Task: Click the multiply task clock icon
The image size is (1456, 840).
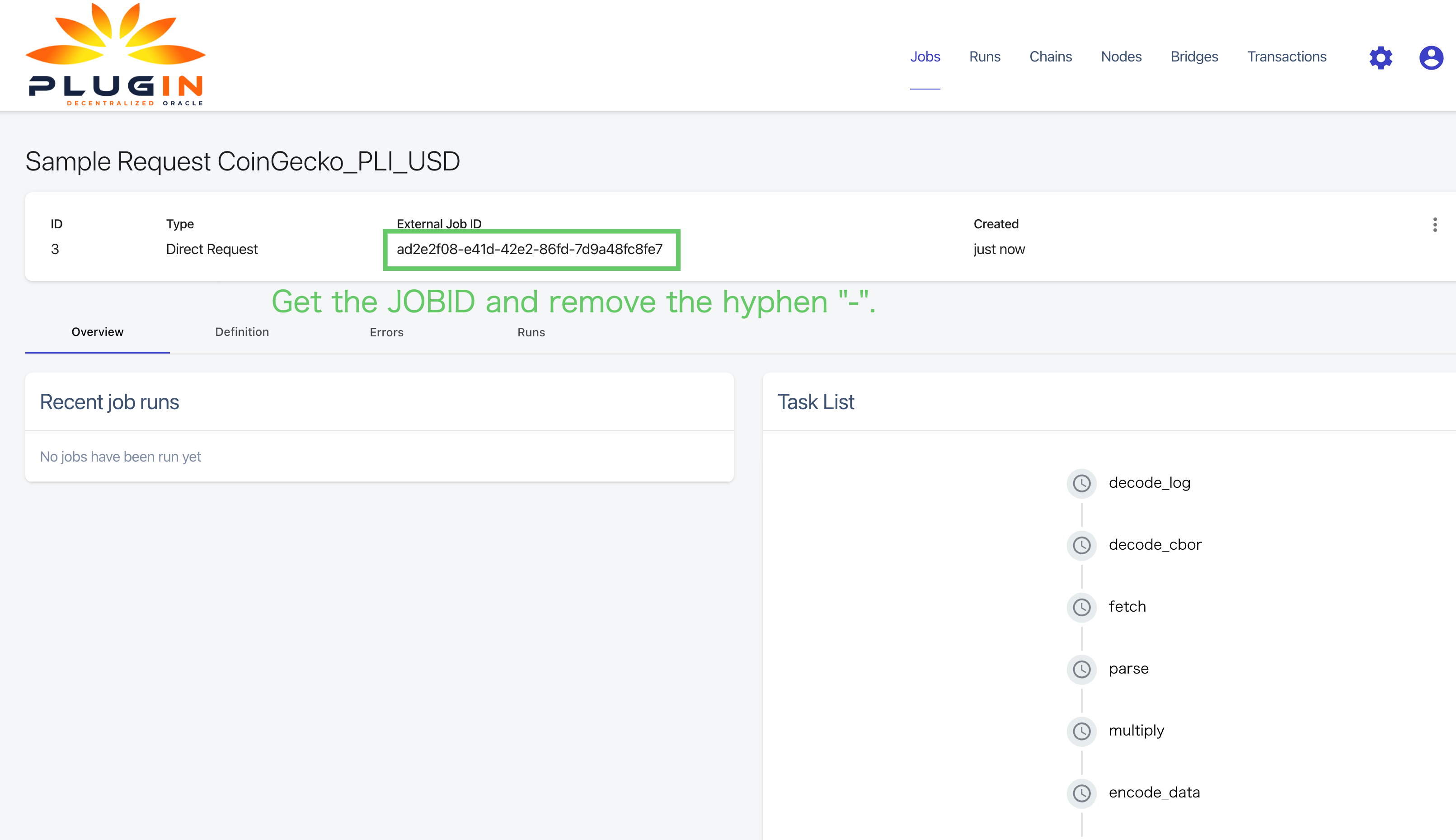Action: tap(1082, 731)
